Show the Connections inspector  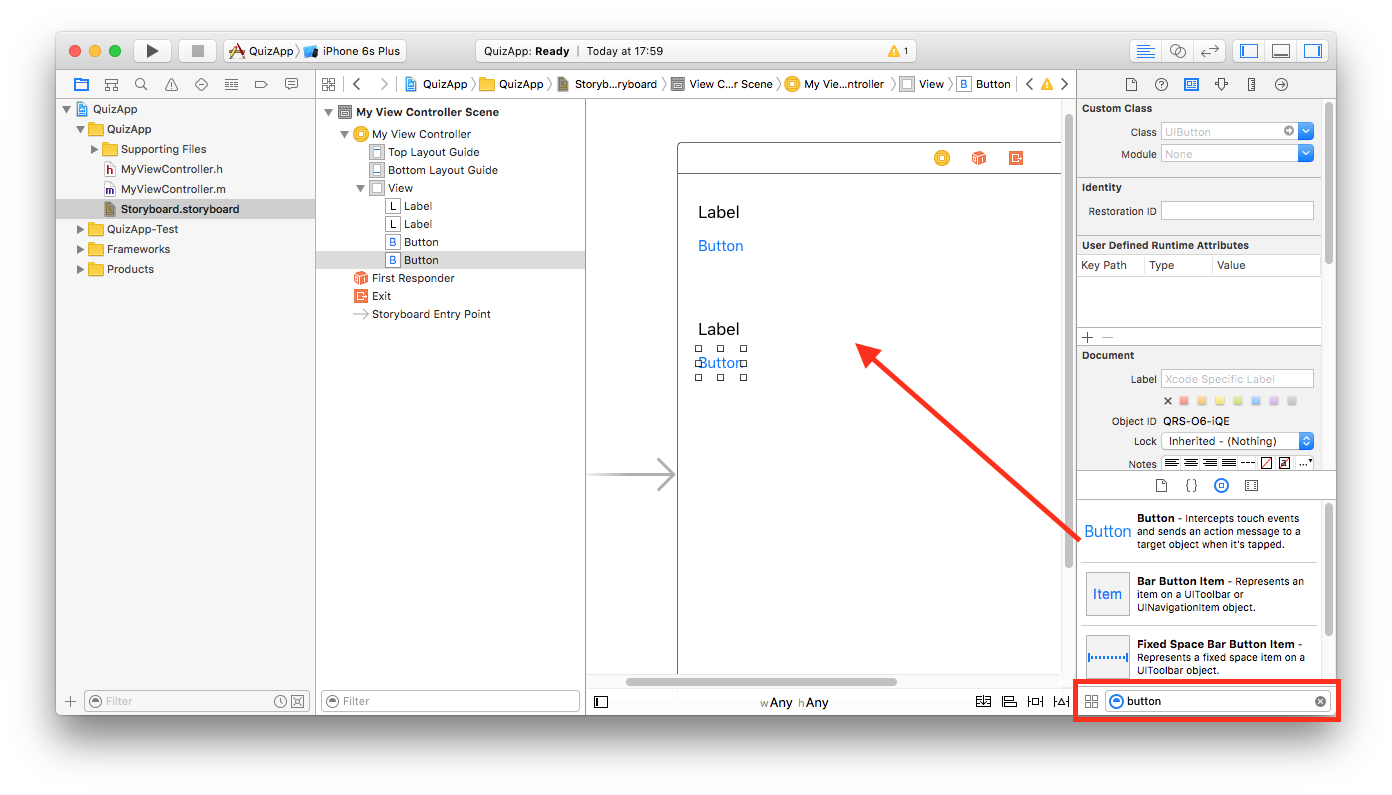click(1281, 85)
